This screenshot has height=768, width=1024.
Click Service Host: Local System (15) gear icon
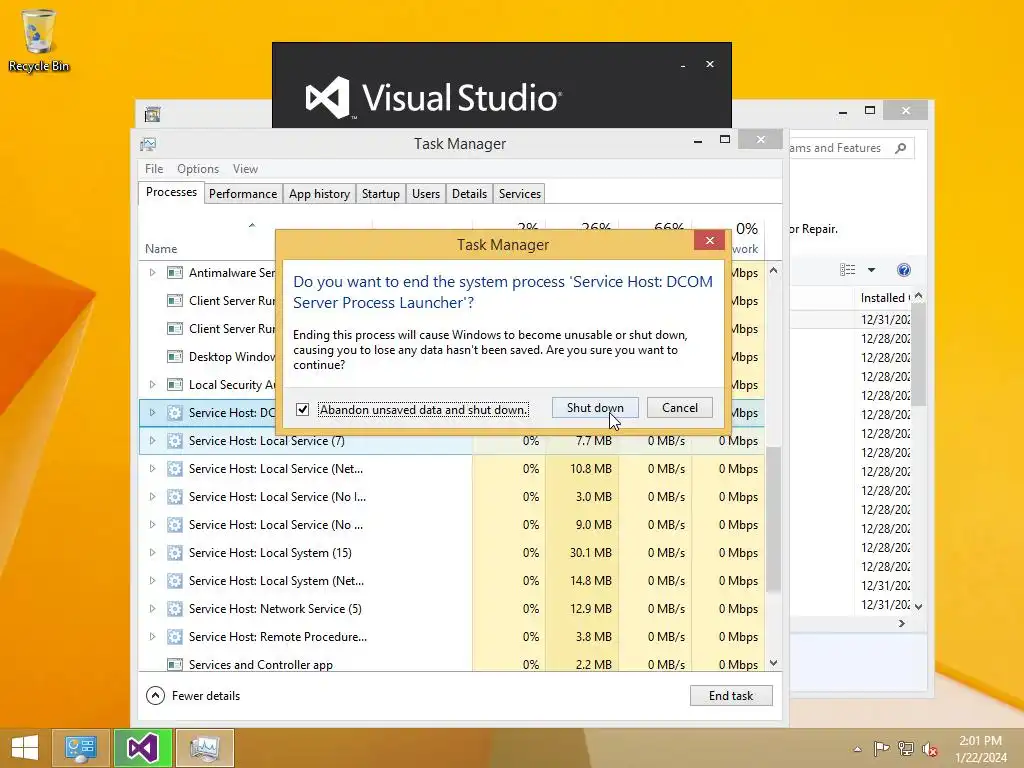tap(174, 553)
